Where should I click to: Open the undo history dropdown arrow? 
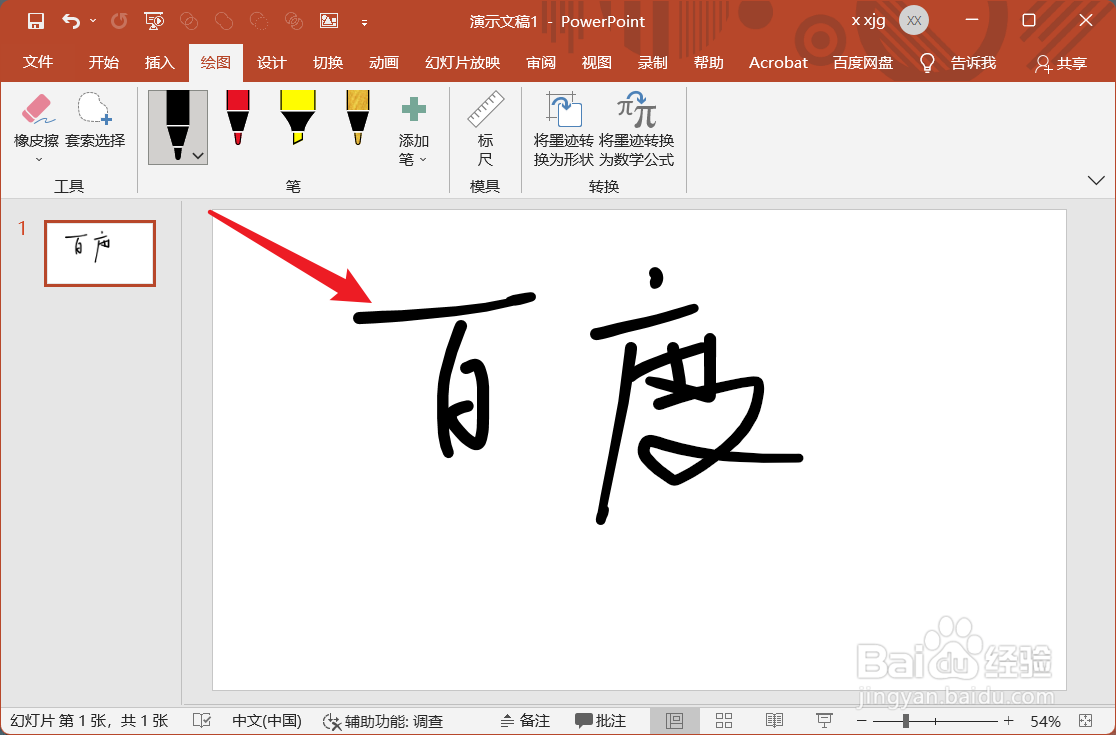coord(93,21)
